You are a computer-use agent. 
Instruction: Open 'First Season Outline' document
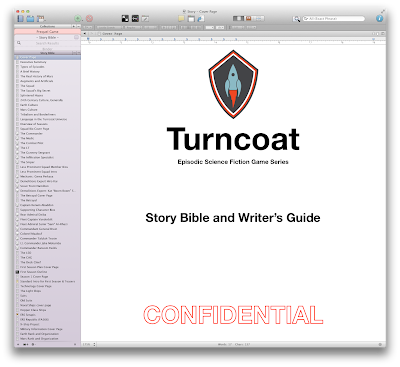[x=33, y=272]
